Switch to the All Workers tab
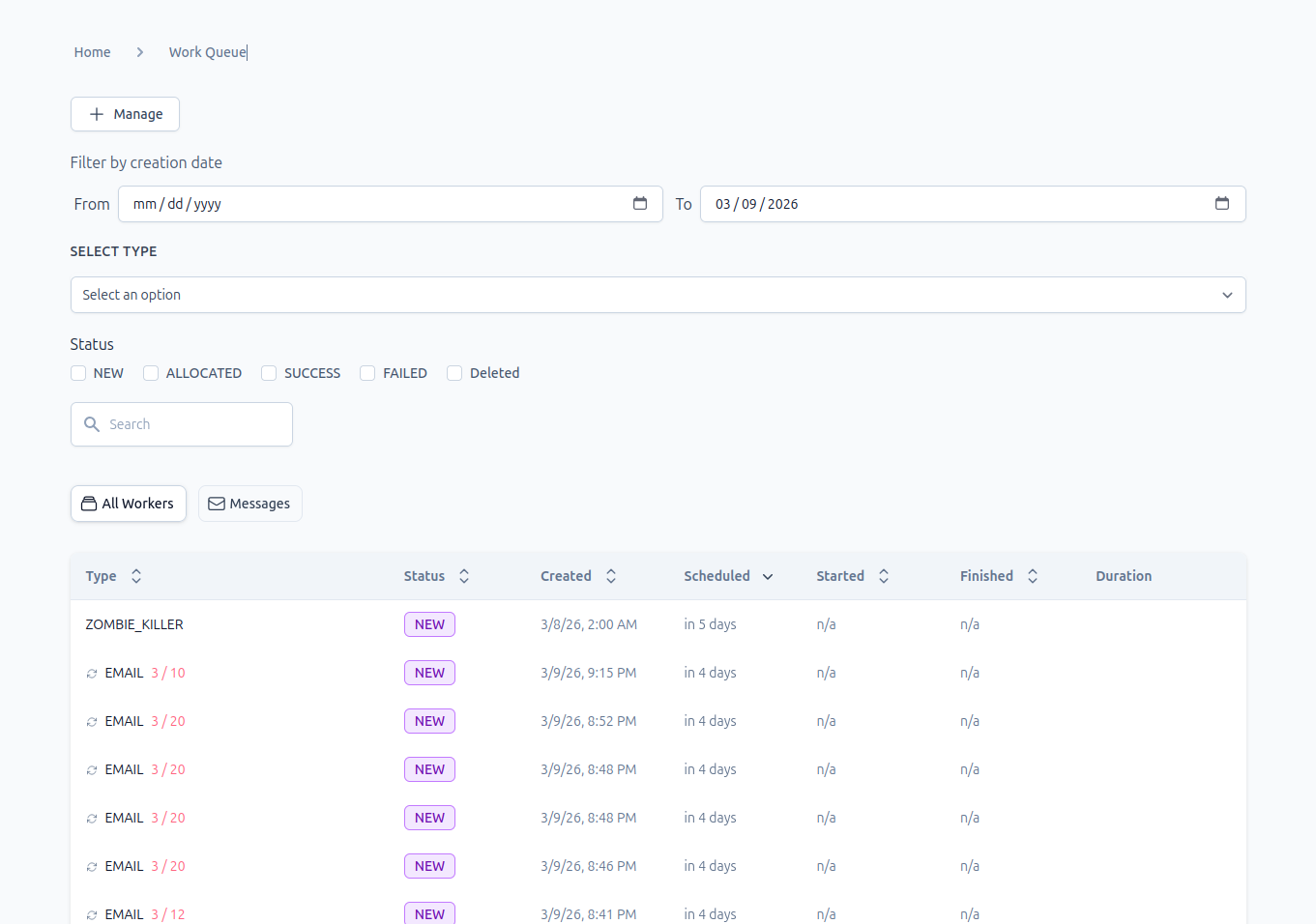Screen dimensions: 1316x924 pos(129,504)
